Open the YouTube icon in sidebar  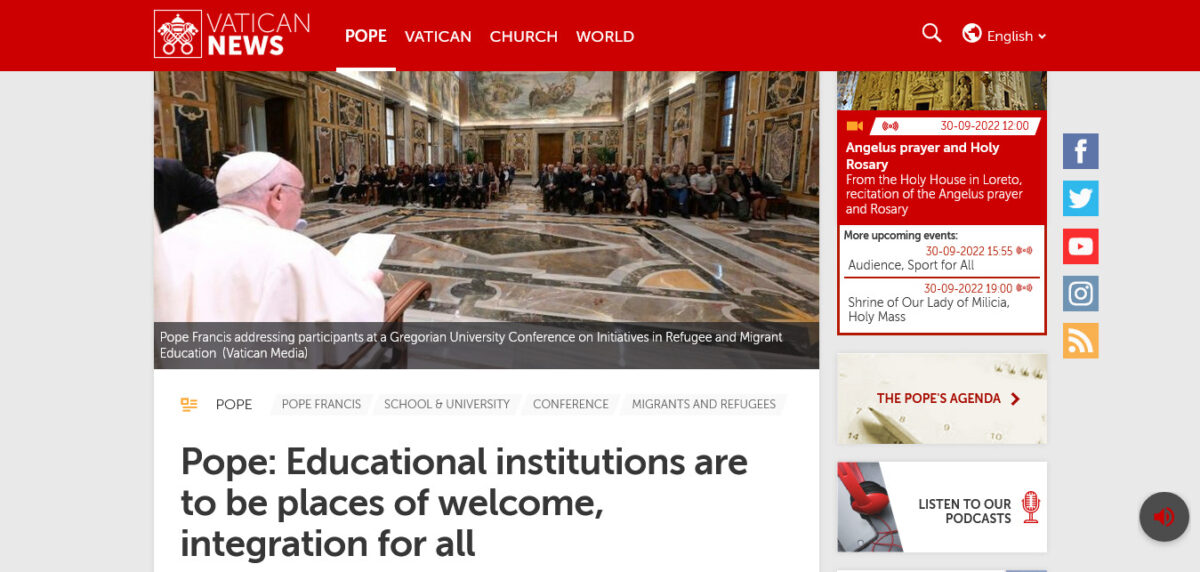[x=1080, y=246]
